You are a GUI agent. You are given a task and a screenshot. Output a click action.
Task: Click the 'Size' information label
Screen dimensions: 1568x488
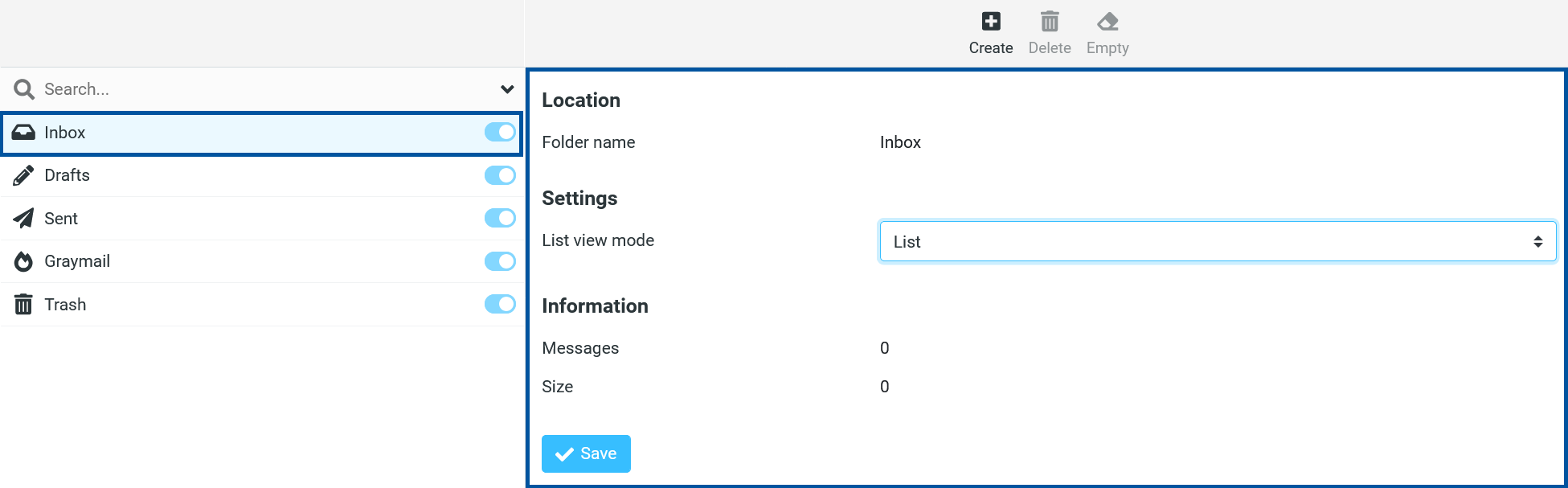(x=557, y=387)
